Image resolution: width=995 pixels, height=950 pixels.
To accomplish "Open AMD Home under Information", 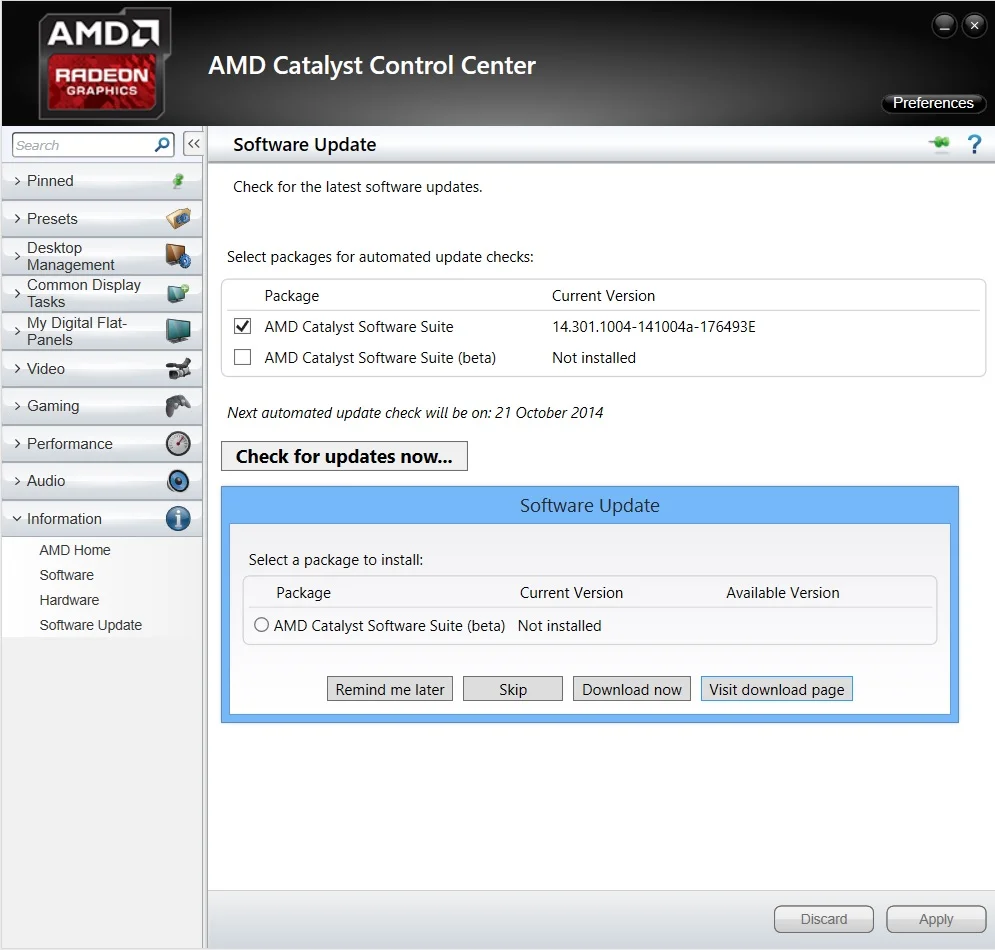I will 75,550.
